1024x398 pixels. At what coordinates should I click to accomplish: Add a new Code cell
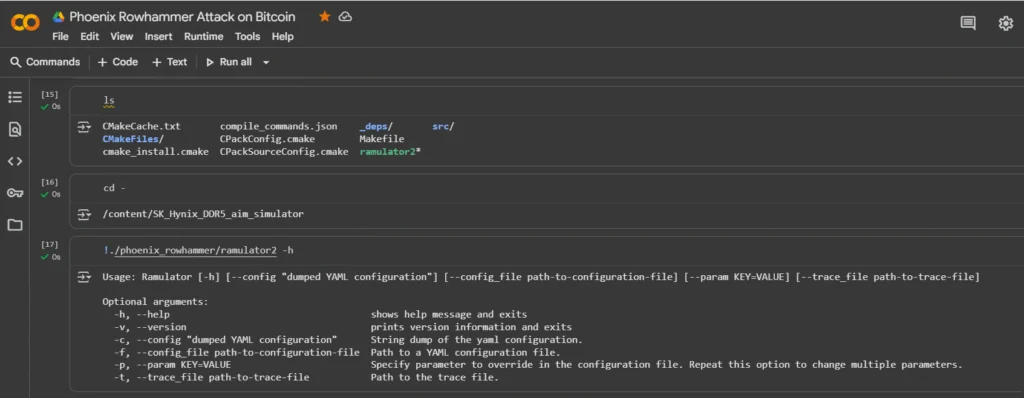tap(118, 62)
